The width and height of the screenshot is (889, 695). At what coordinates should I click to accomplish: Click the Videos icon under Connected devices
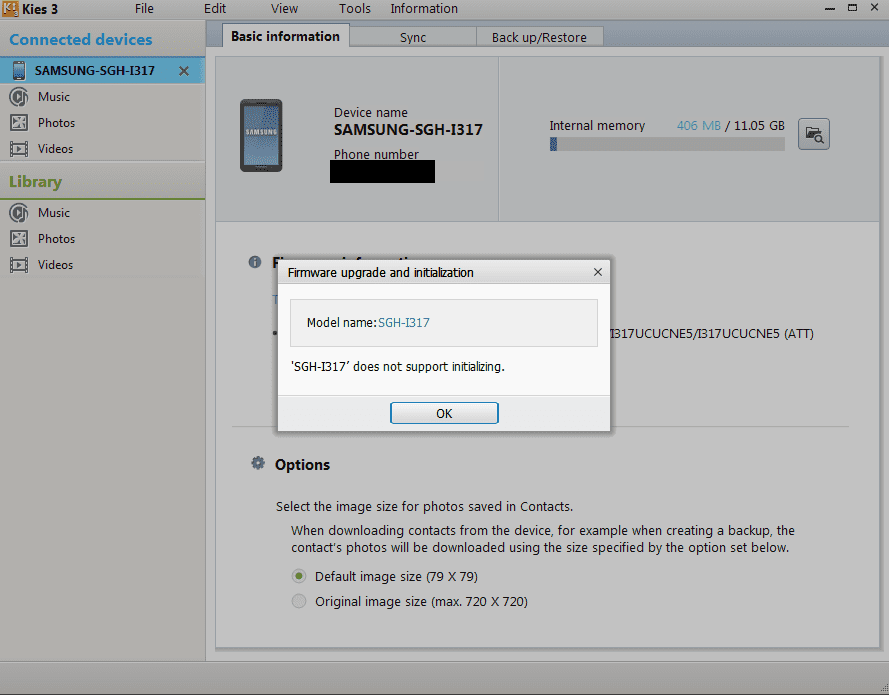point(19,149)
